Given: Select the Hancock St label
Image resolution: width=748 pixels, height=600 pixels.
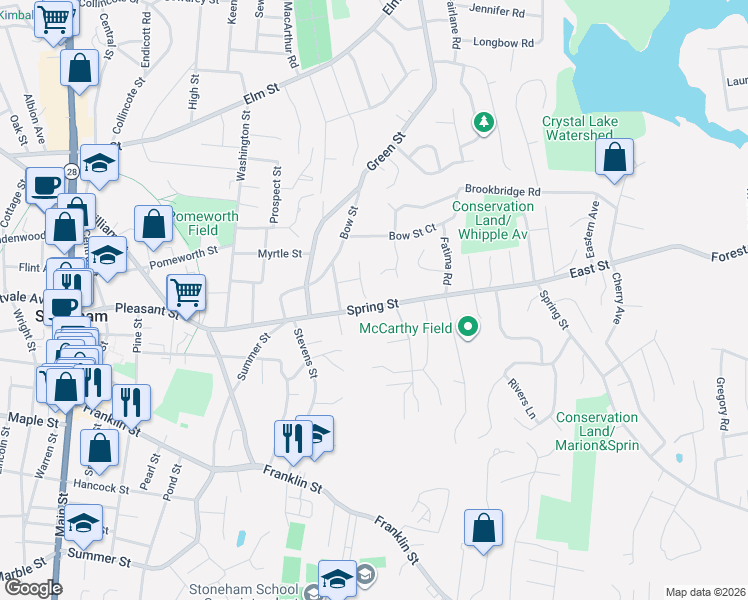Looking at the screenshot, I should pos(101,486).
